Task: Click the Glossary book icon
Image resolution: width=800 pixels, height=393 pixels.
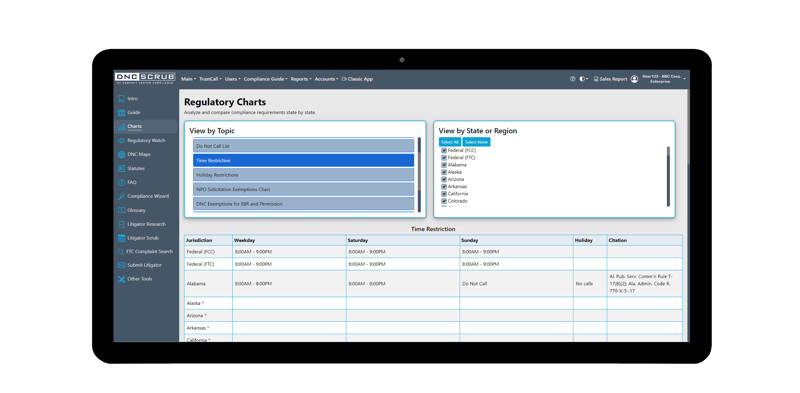Action: 121,210
